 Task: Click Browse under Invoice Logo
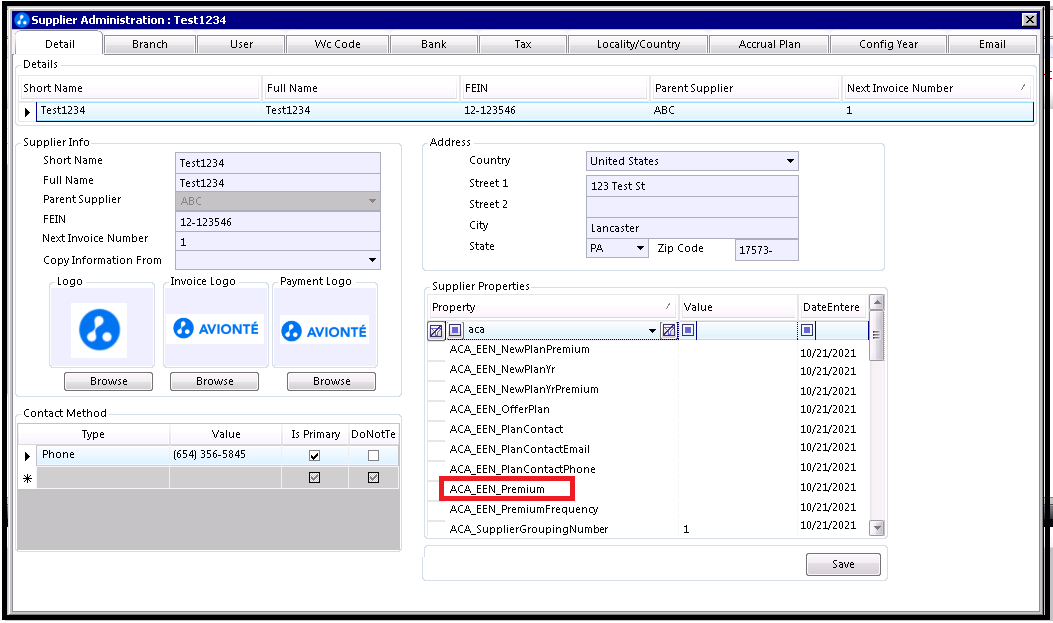point(215,381)
